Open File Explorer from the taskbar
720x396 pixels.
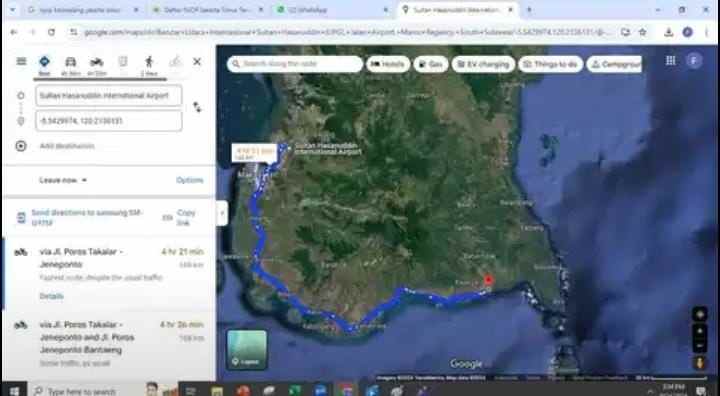(217, 390)
